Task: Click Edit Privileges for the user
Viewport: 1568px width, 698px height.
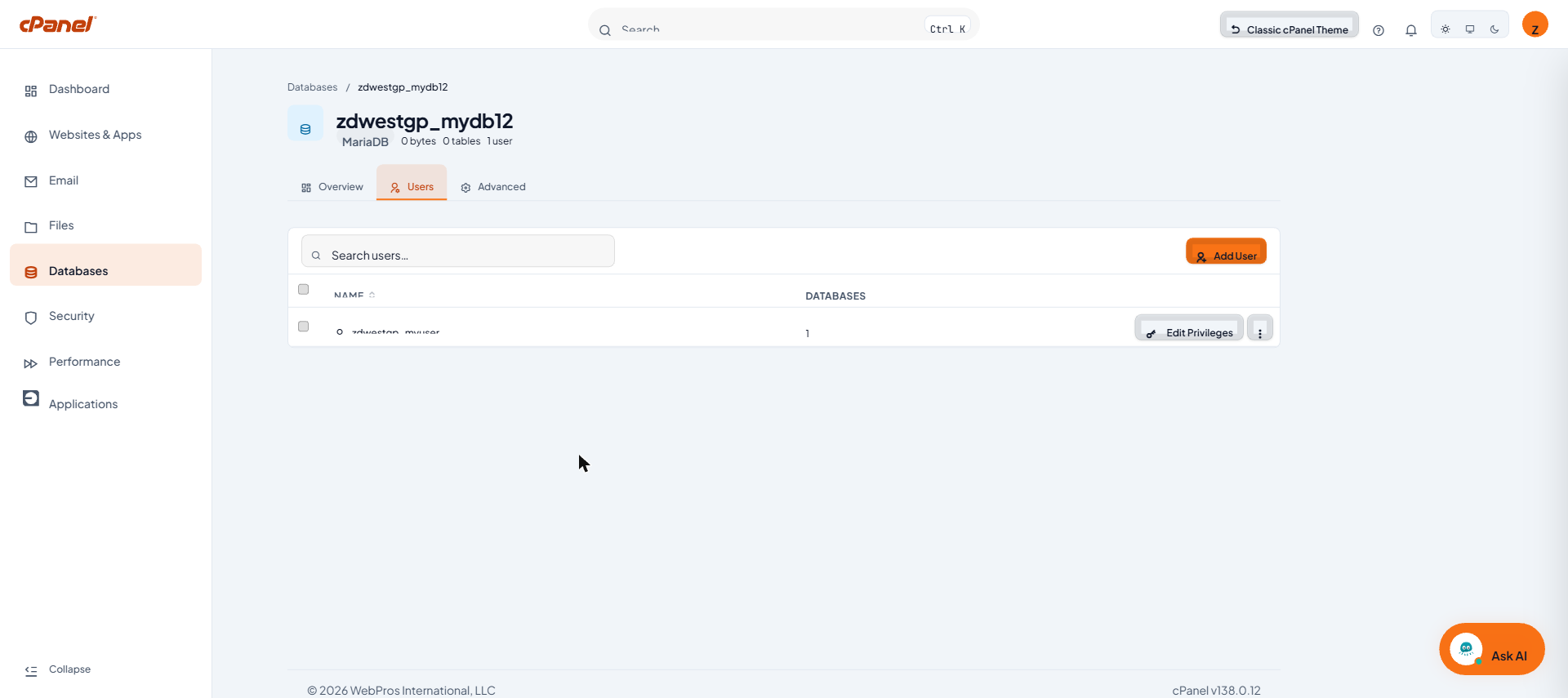Action: tap(1189, 328)
